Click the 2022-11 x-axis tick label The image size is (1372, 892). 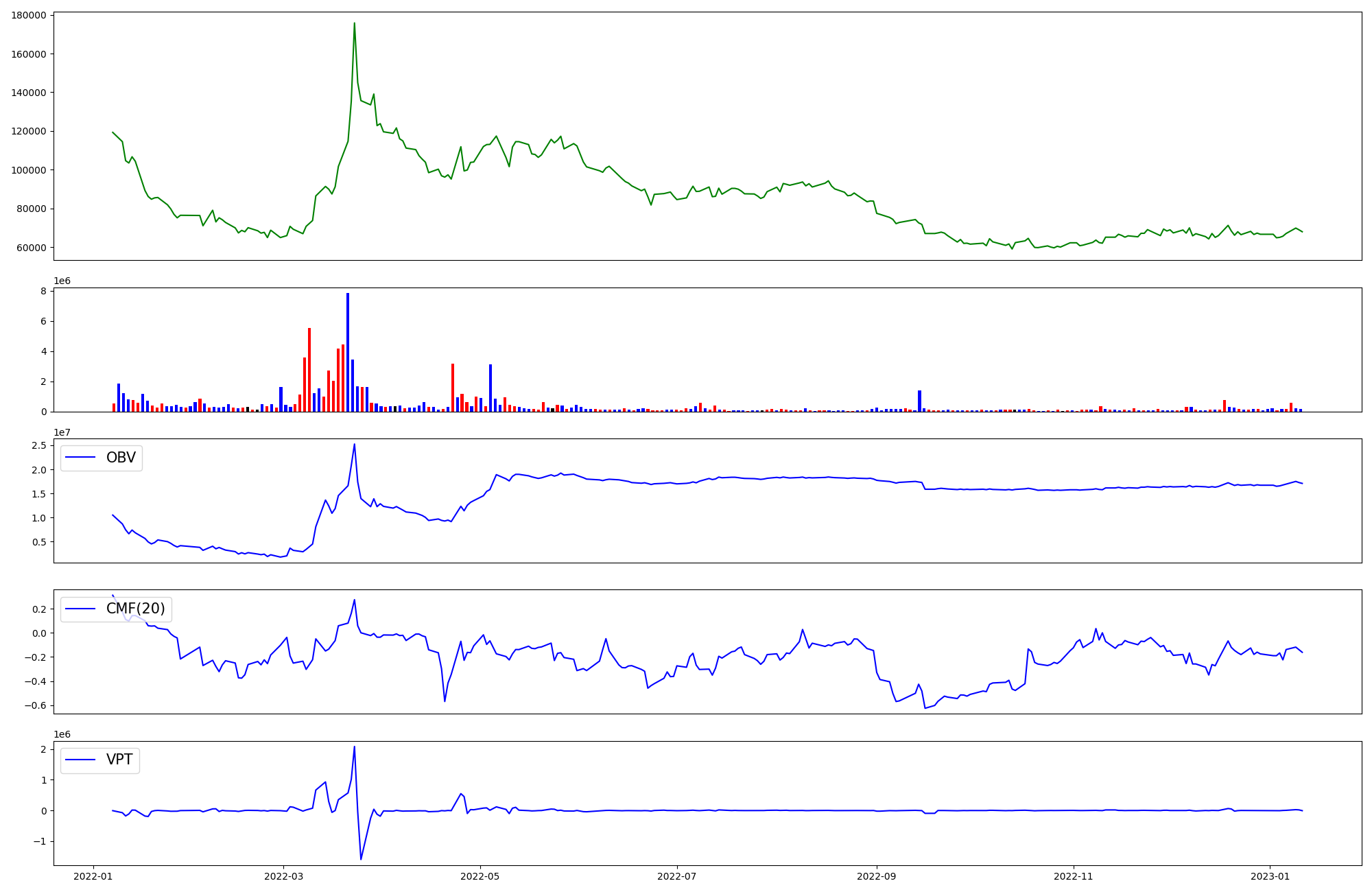(1074, 876)
